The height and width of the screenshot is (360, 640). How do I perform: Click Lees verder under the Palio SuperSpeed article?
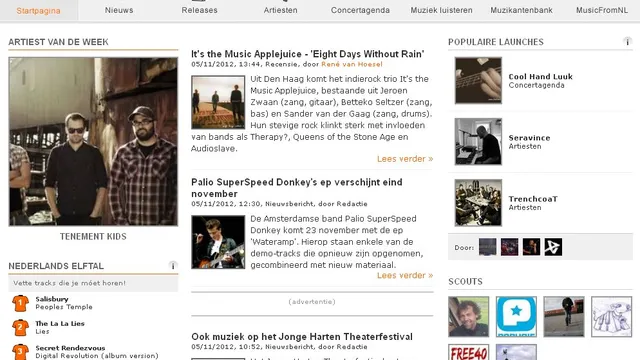(x=404, y=276)
